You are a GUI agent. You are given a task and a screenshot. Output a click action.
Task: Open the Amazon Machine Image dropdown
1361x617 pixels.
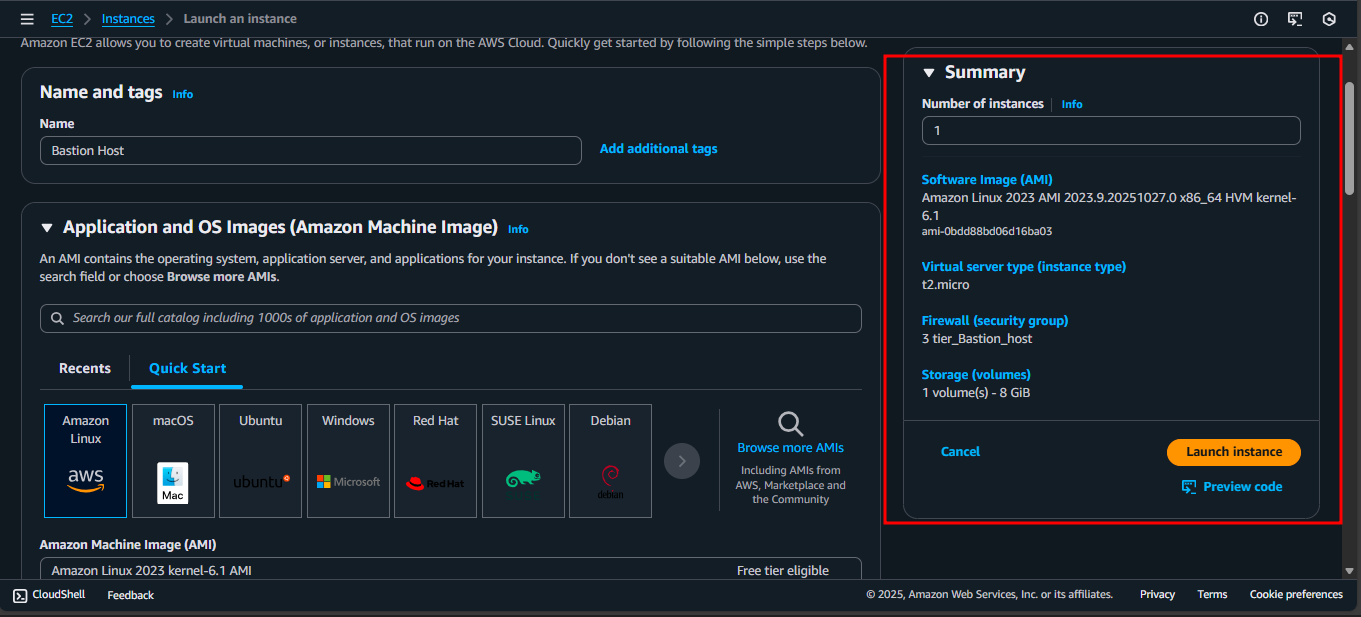(x=451, y=570)
